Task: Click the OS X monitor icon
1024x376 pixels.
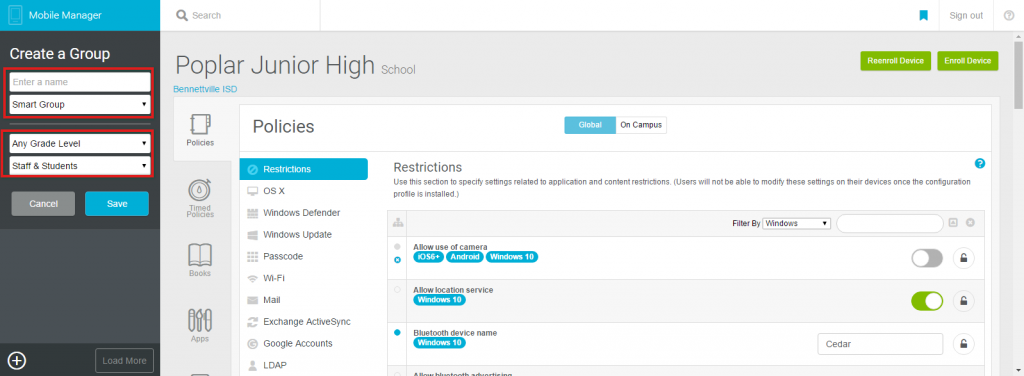Action: [253, 191]
